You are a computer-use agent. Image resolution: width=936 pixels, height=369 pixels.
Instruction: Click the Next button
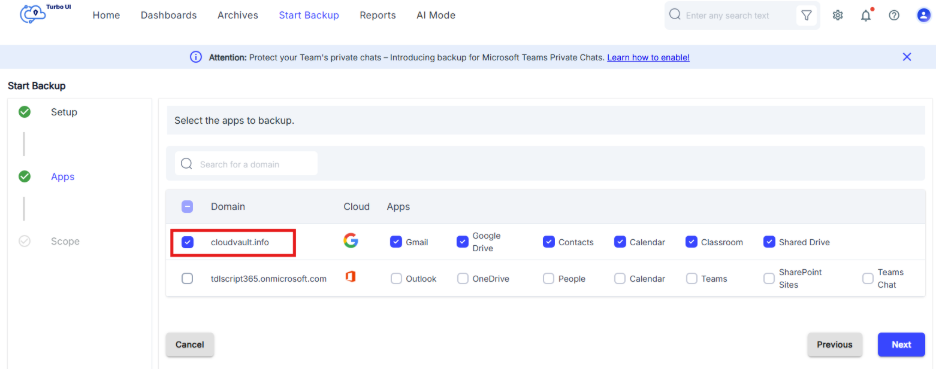901,345
